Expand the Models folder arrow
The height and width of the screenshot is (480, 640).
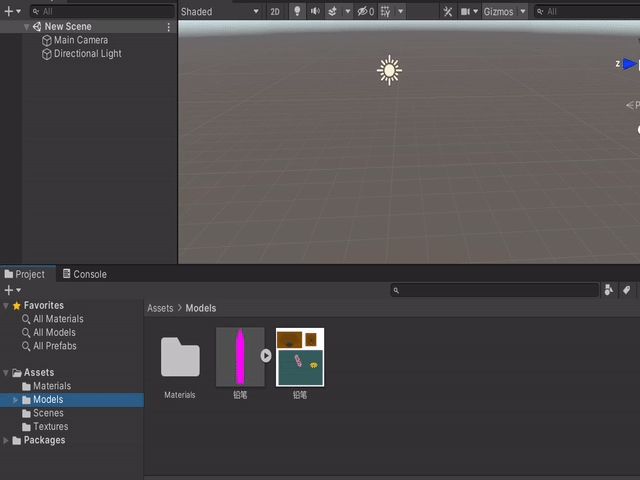tap(16, 400)
